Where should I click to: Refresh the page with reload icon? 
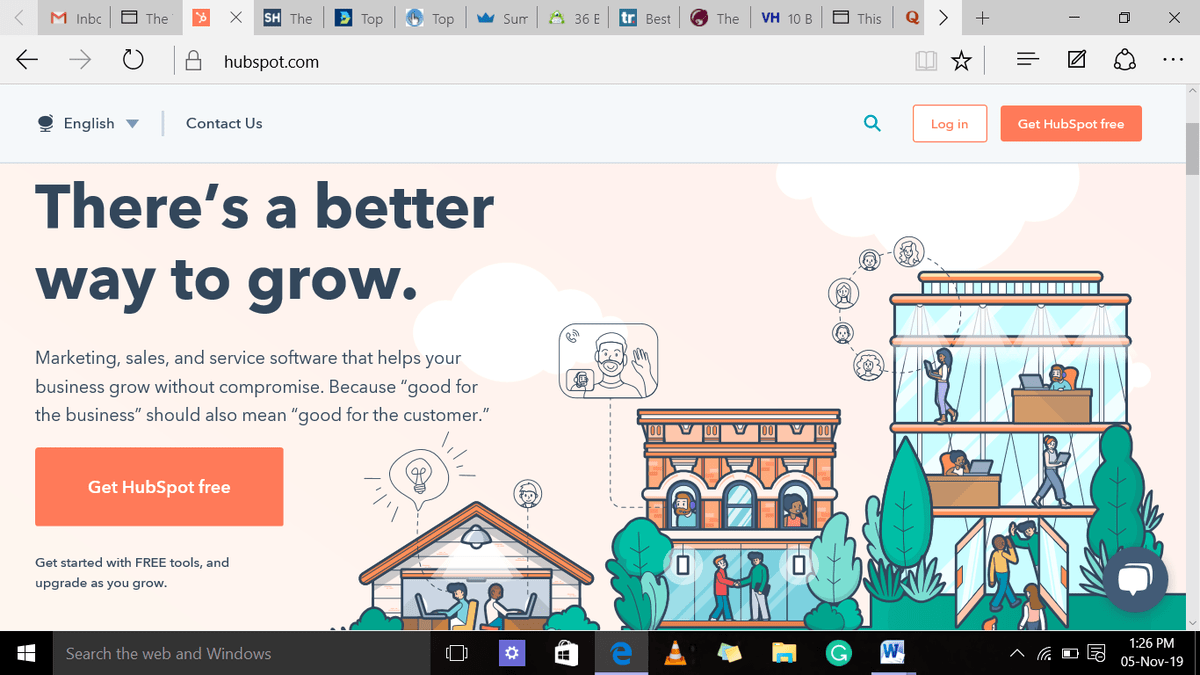[x=132, y=61]
